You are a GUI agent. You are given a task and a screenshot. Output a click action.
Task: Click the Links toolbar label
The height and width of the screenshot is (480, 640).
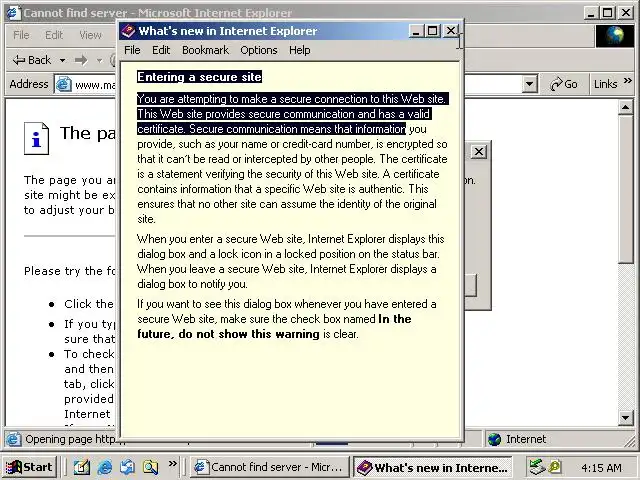coord(605,84)
